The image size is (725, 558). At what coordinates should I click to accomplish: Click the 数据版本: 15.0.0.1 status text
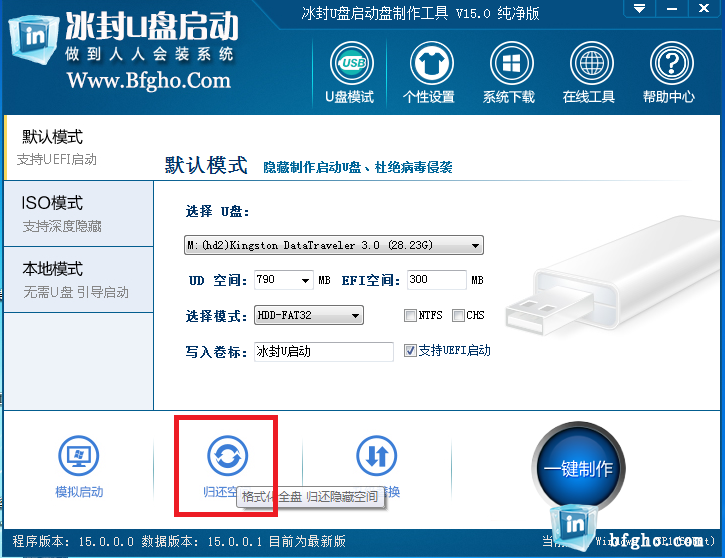[x=202, y=541]
